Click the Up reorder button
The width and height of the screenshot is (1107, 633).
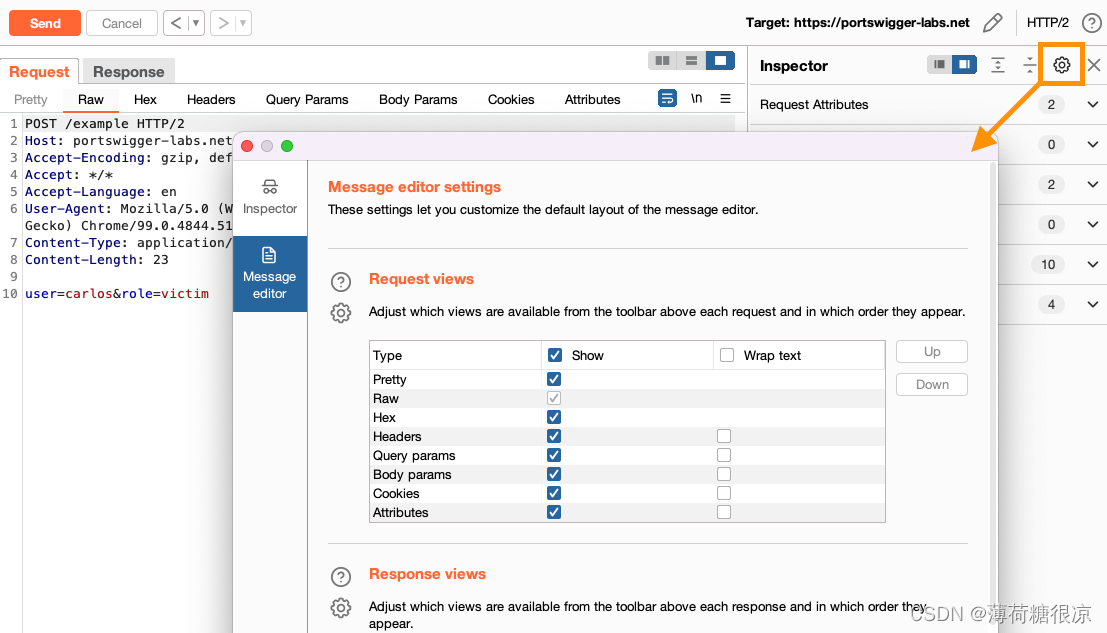click(932, 351)
